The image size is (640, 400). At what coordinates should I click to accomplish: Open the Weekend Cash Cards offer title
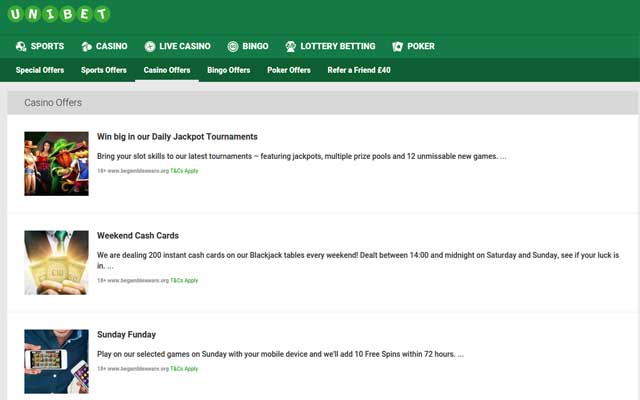138,236
